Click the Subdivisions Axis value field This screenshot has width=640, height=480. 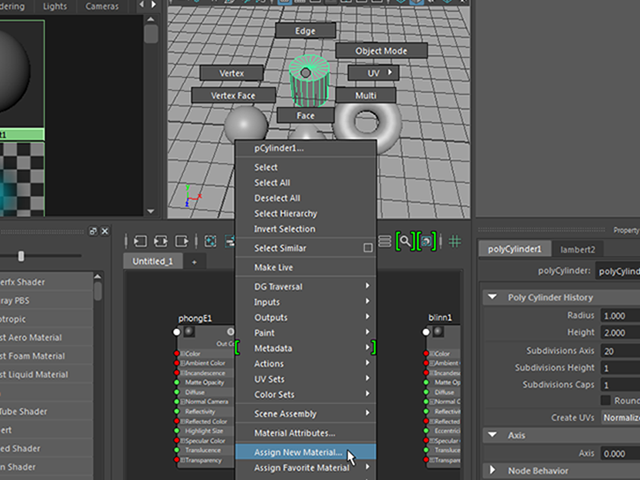pos(620,351)
